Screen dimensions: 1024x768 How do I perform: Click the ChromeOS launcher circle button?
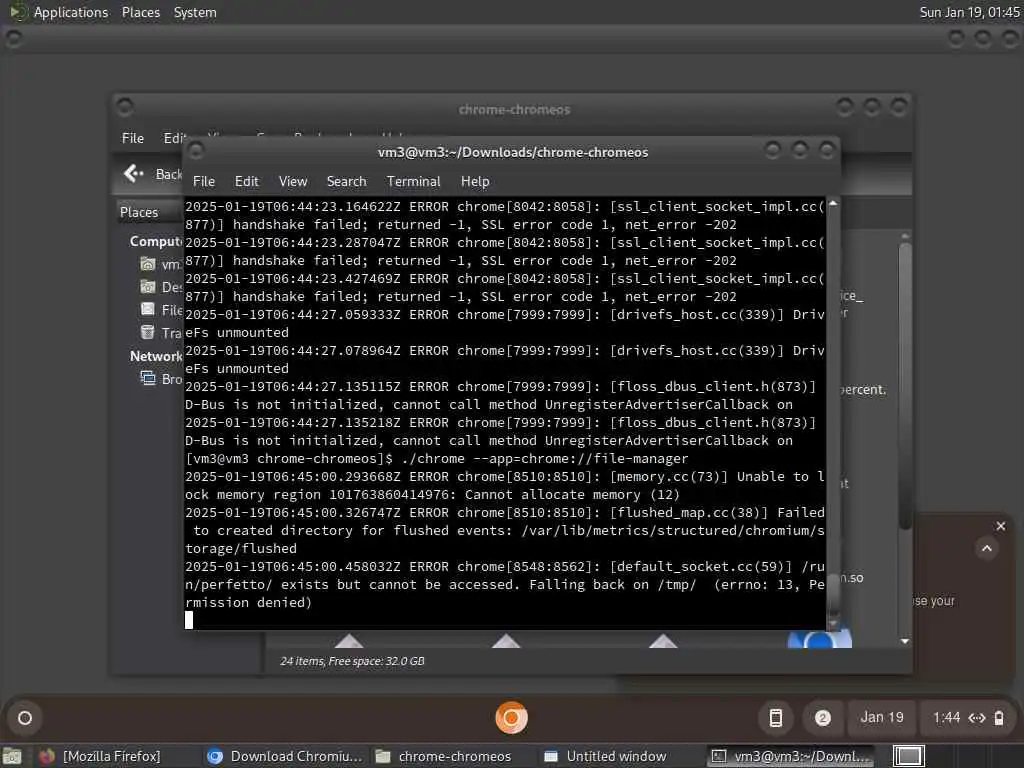(x=25, y=718)
